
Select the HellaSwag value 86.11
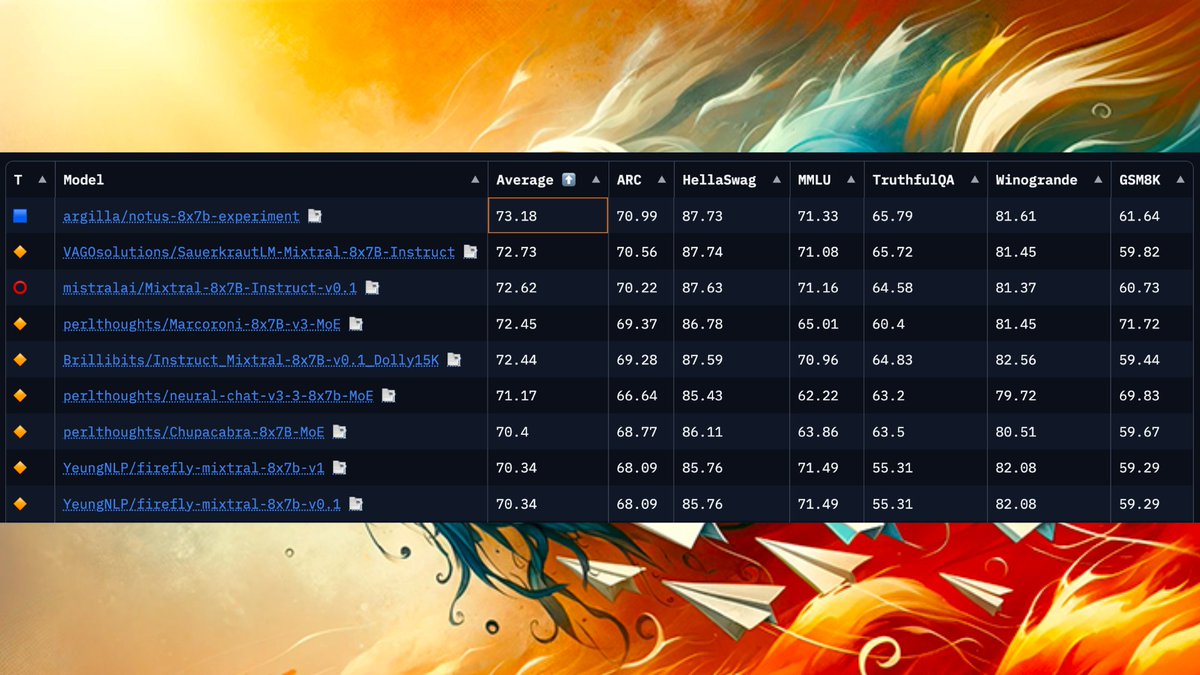[703, 432]
